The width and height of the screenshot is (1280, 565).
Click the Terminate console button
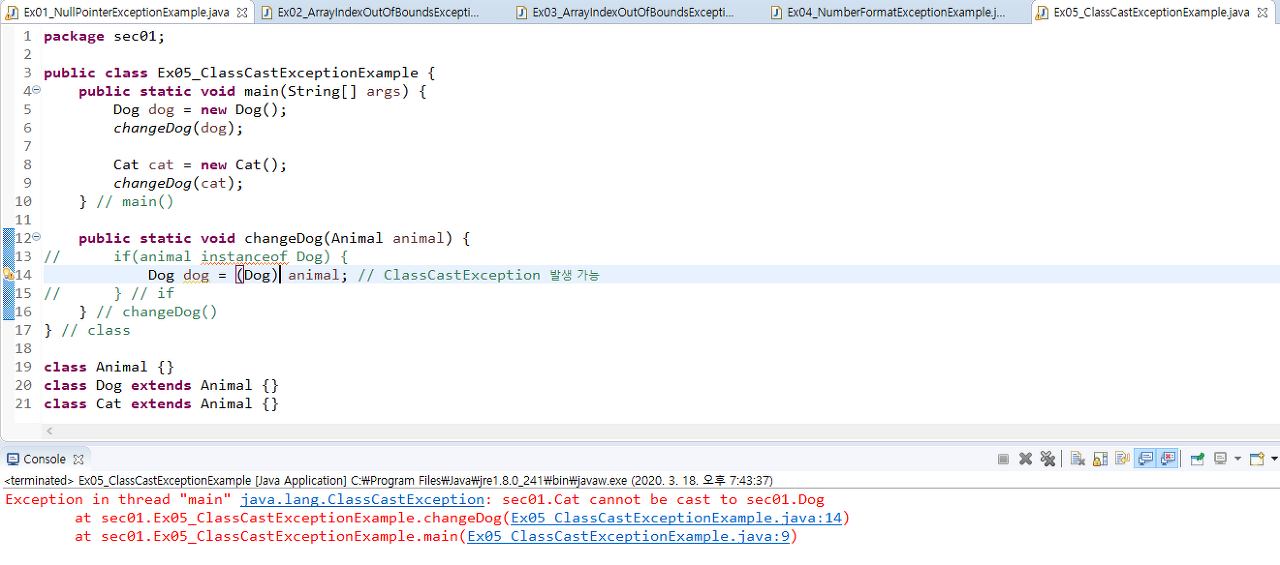click(x=1003, y=459)
